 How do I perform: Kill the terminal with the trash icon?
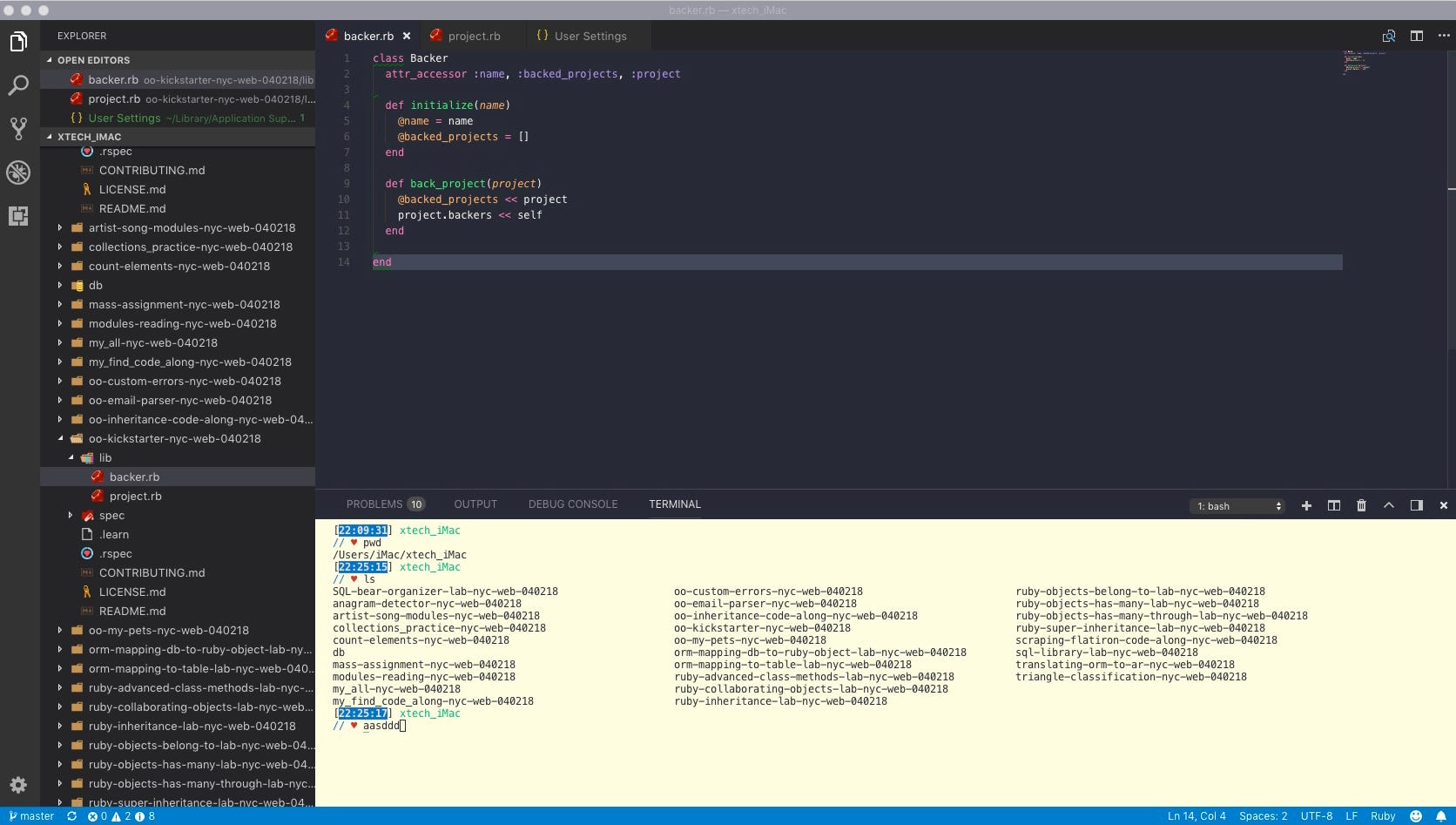click(x=1362, y=505)
